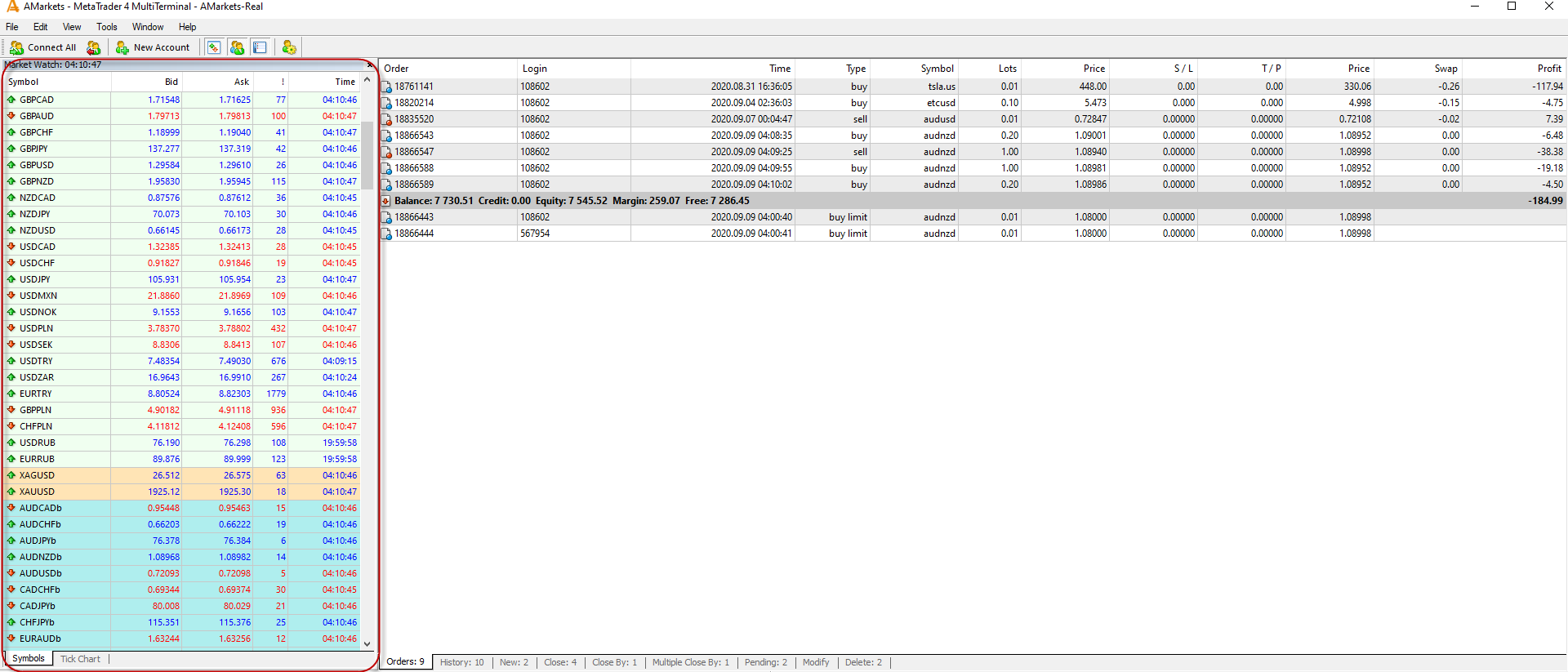Image resolution: width=1568 pixels, height=672 pixels.
Task: Toggle the Accounts panel toolbar icon
Action: click(237, 47)
